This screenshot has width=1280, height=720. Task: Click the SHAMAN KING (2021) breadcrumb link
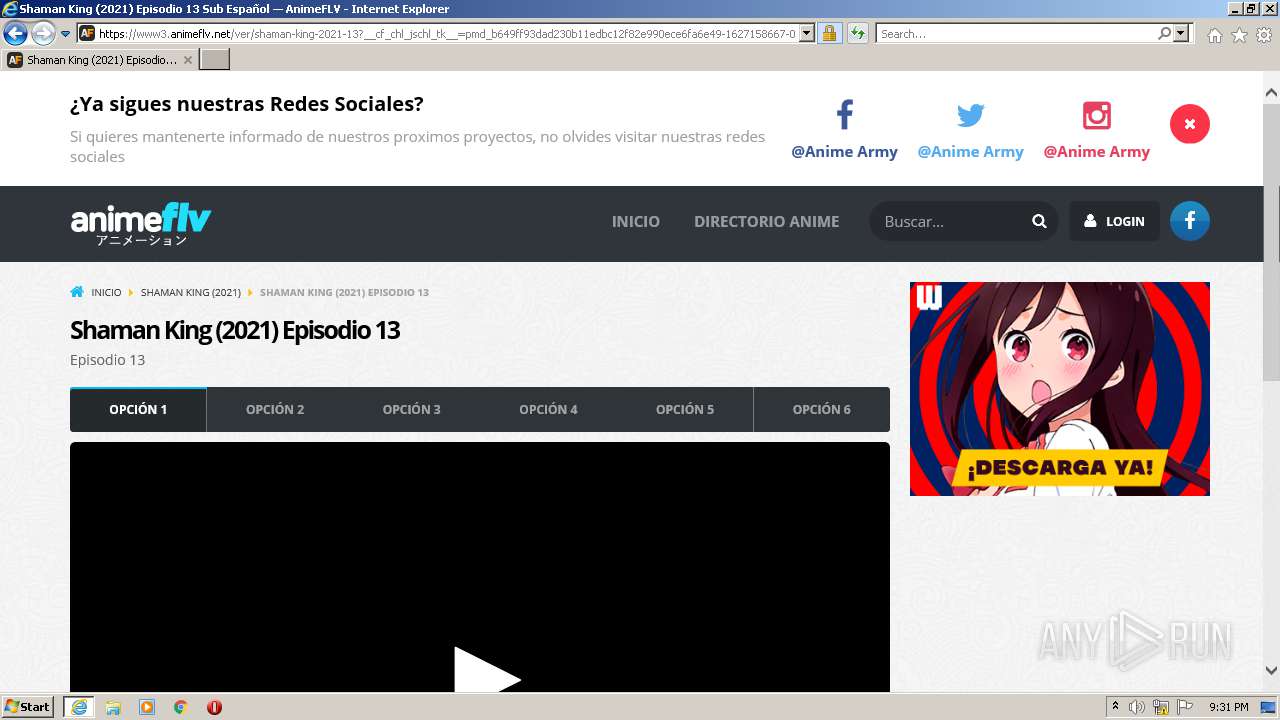[x=191, y=293]
